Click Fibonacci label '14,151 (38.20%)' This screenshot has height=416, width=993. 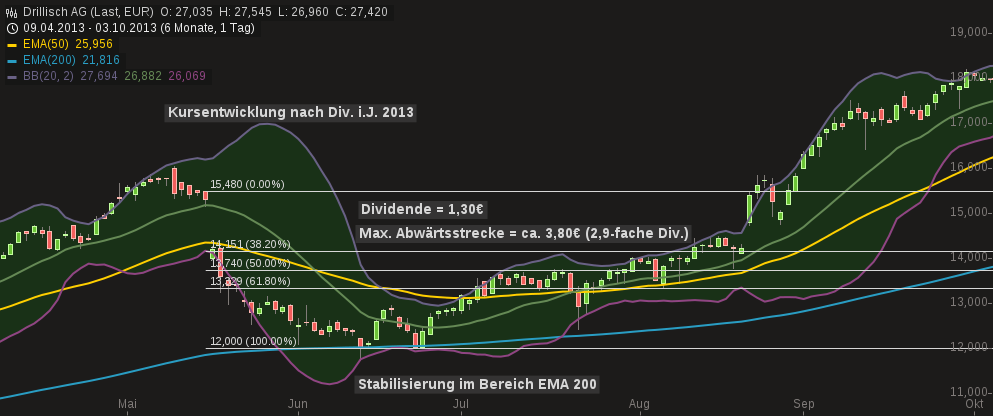(250, 244)
